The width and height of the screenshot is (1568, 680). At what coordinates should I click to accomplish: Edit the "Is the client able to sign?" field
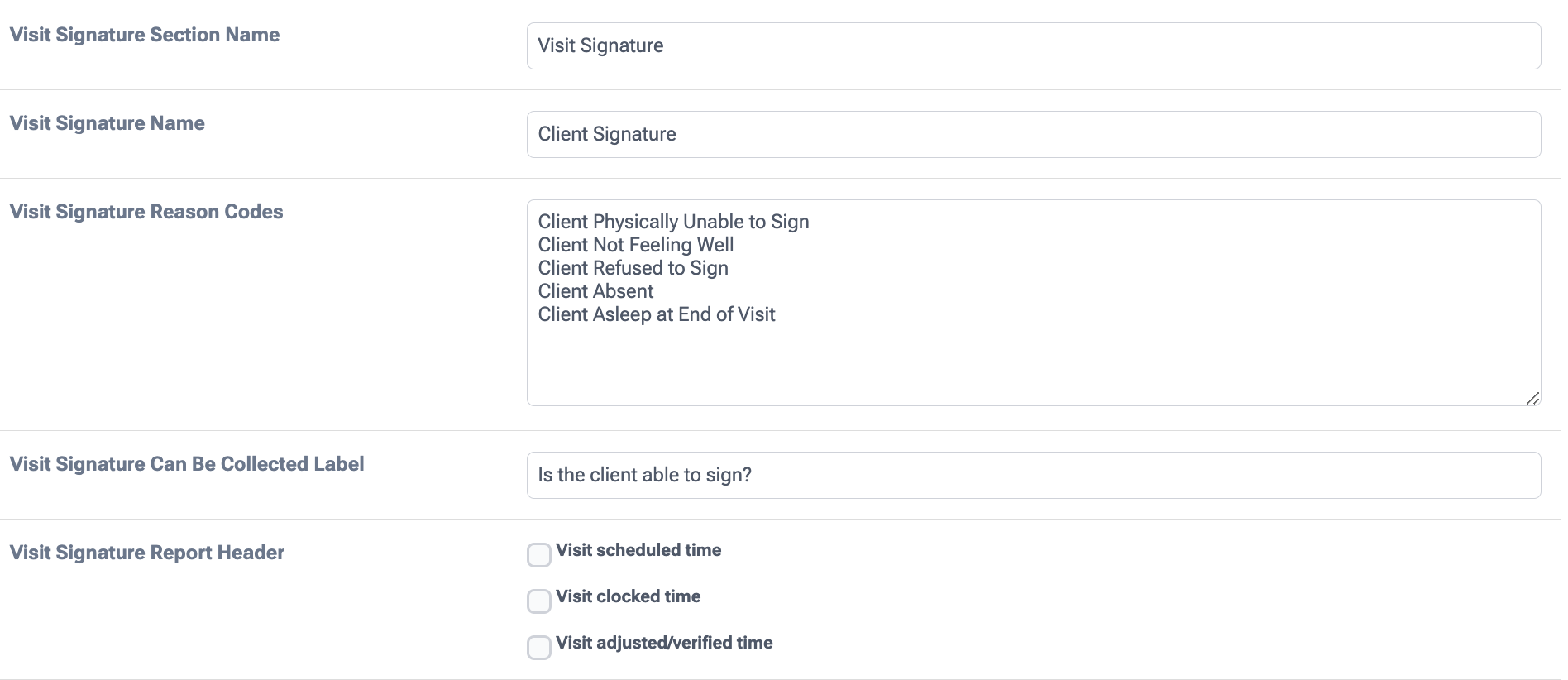1033,476
